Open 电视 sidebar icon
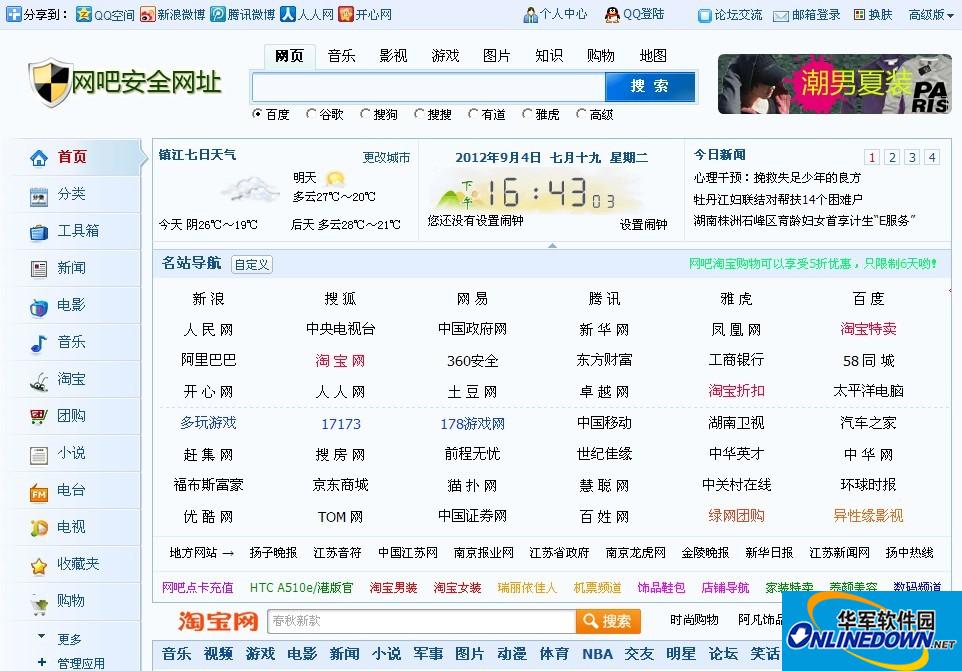Screen dimensions: 962x671 [x=39, y=528]
